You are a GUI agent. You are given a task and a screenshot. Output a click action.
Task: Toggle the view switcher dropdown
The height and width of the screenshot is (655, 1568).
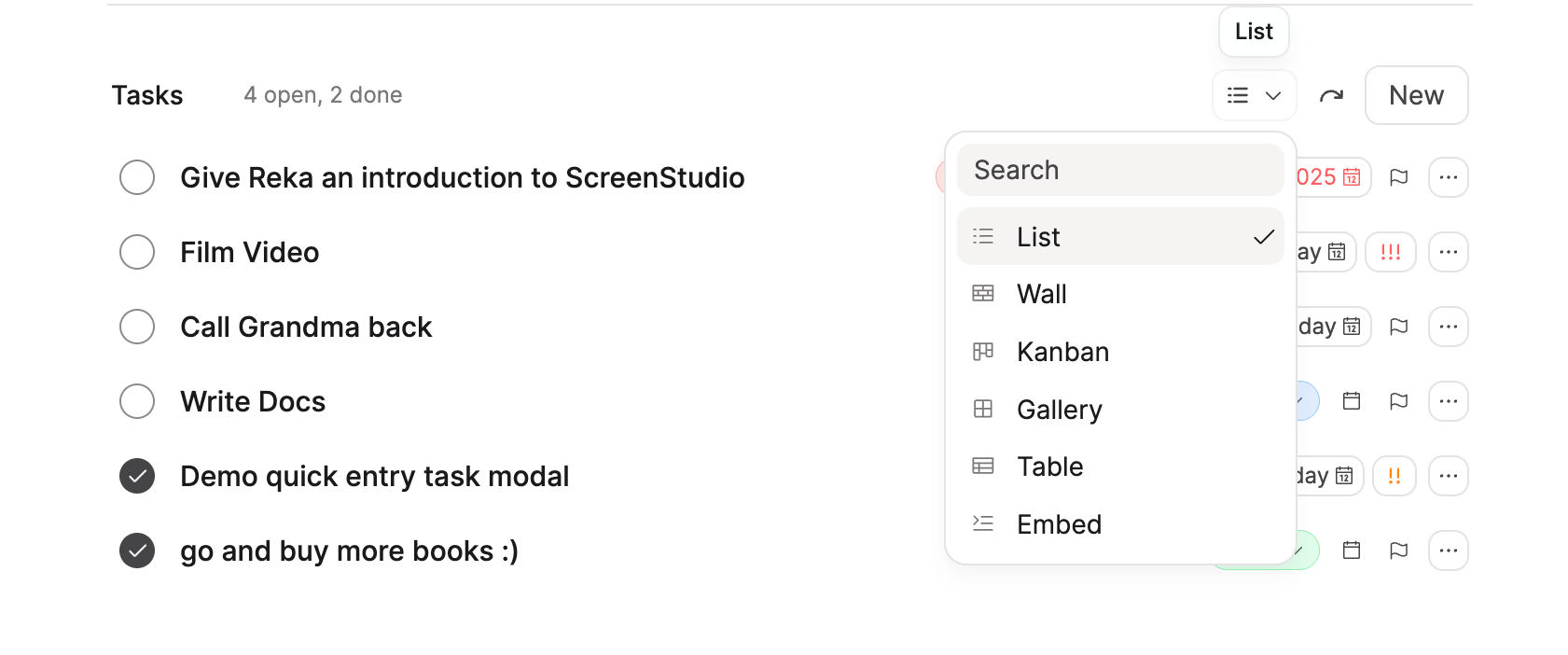[1254, 95]
